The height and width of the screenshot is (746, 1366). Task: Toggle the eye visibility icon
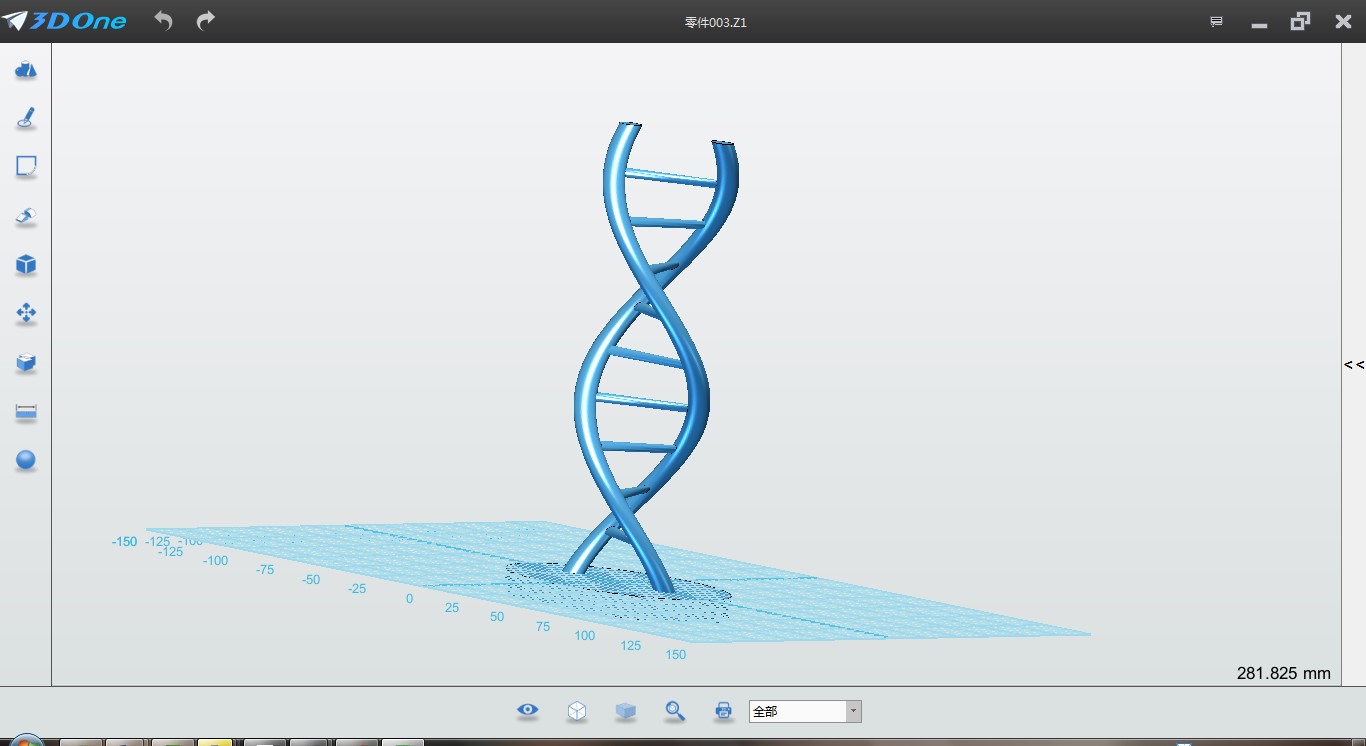[x=528, y=711]
